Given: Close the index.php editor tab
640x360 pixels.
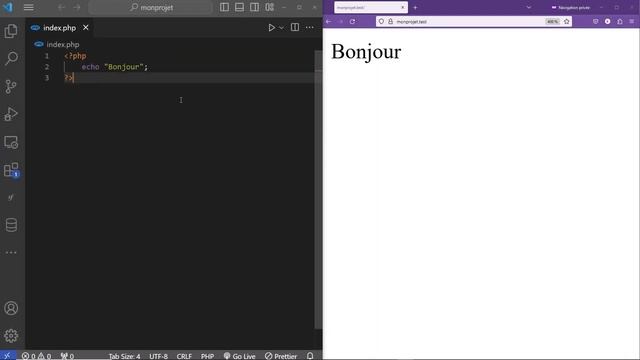Looking at the screenshot, I should click(86, 27).
